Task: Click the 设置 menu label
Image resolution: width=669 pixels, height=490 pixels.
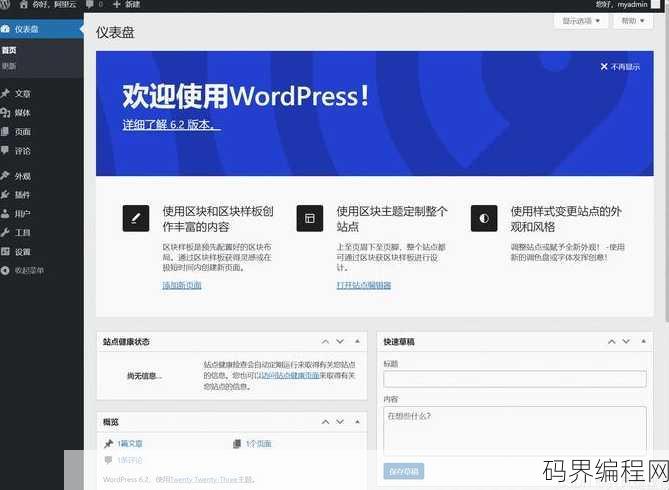Action: pyautogui.click(x=23, y=252)
